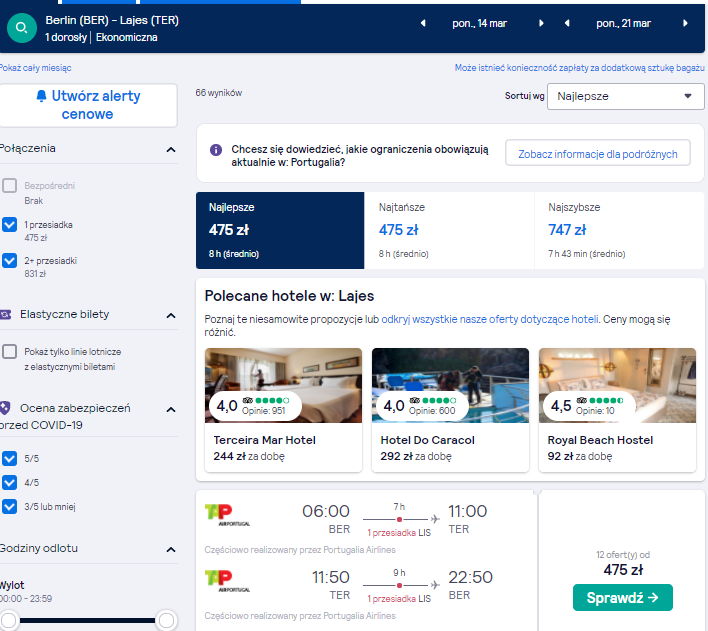Click right handle of Wylot time slider
The height and width of the screenshot is (631, 708).
[x=166, y=620]
